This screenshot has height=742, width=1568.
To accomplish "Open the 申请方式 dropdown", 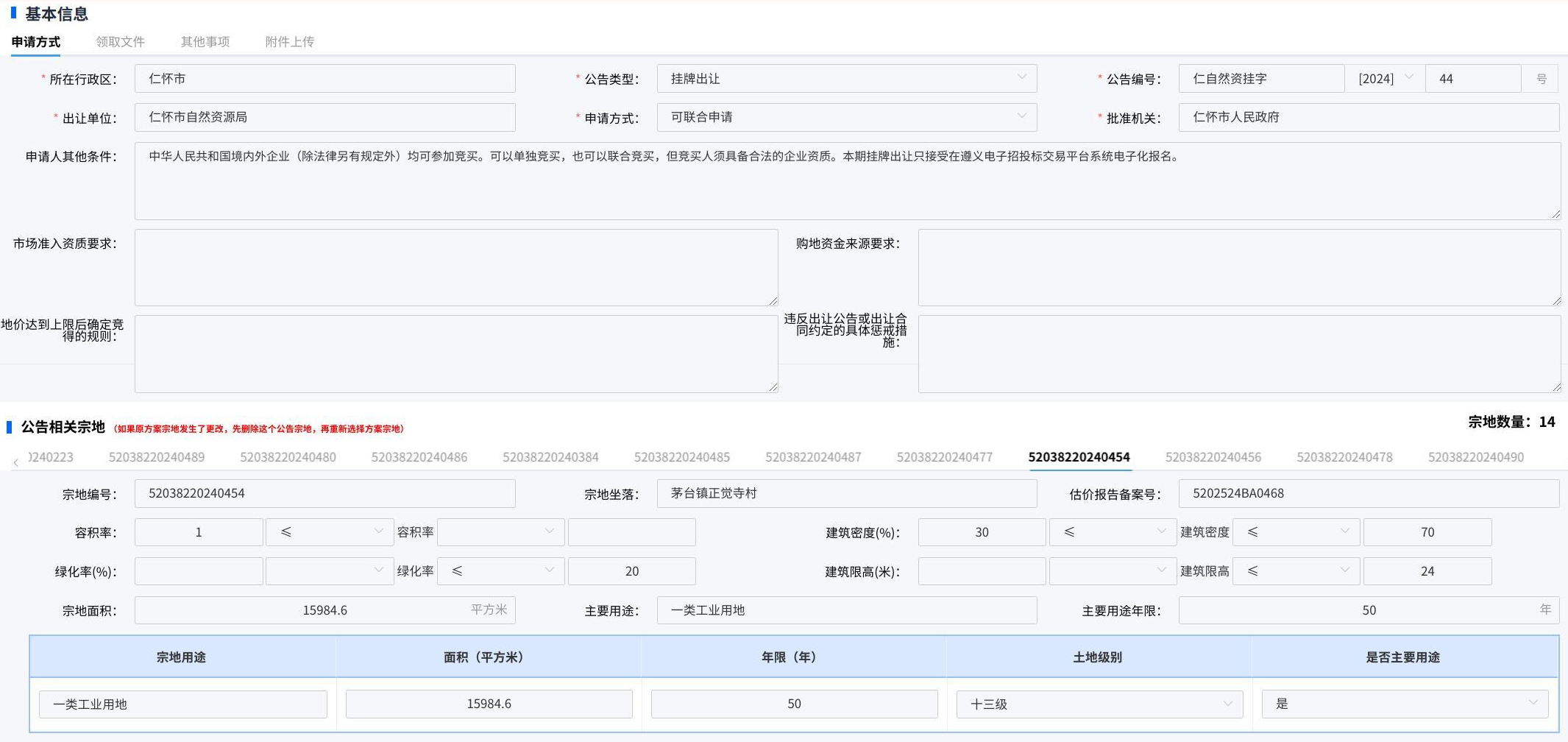I will click(x=846, y=117).
